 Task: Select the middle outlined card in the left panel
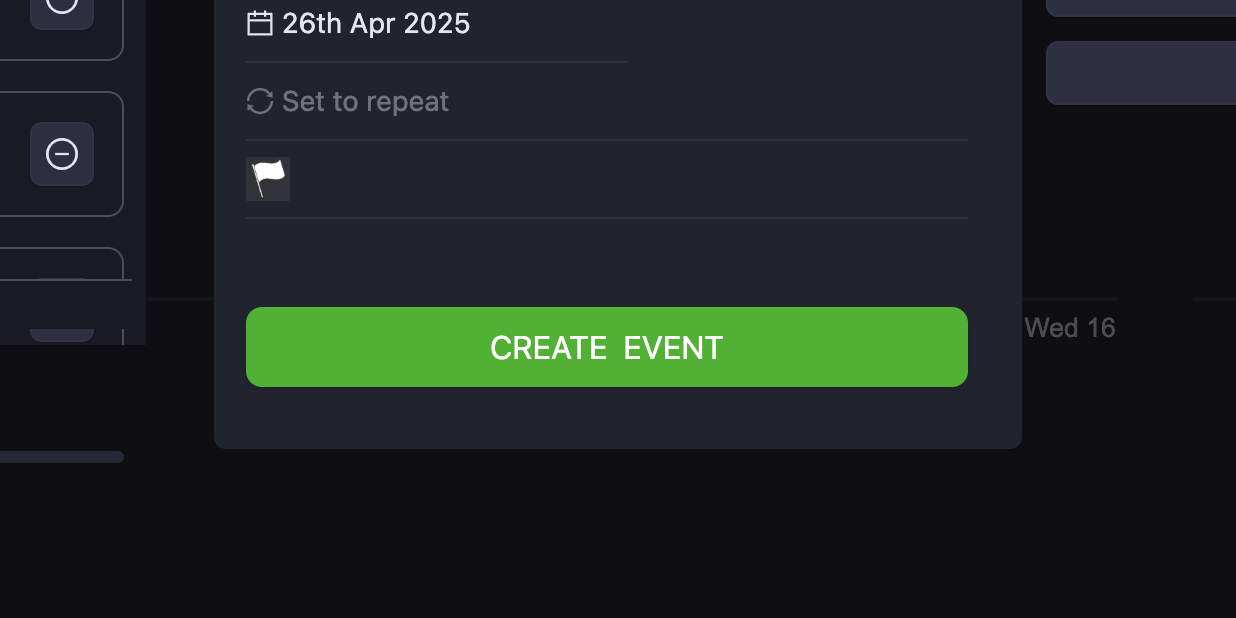pos(61,154)
